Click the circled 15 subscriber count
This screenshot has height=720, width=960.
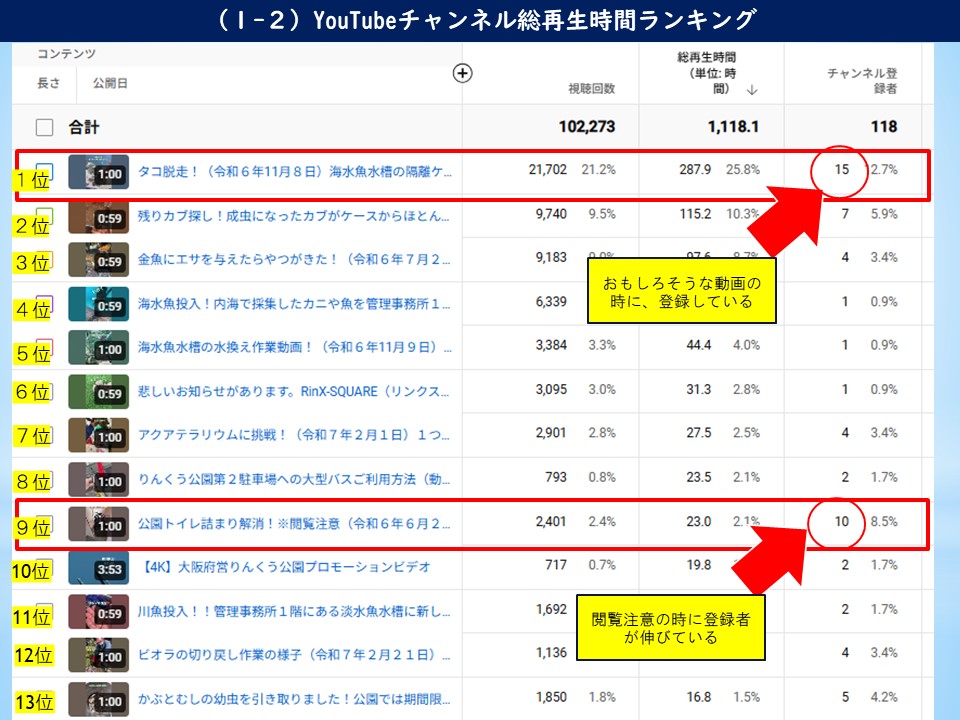point(842,170)
